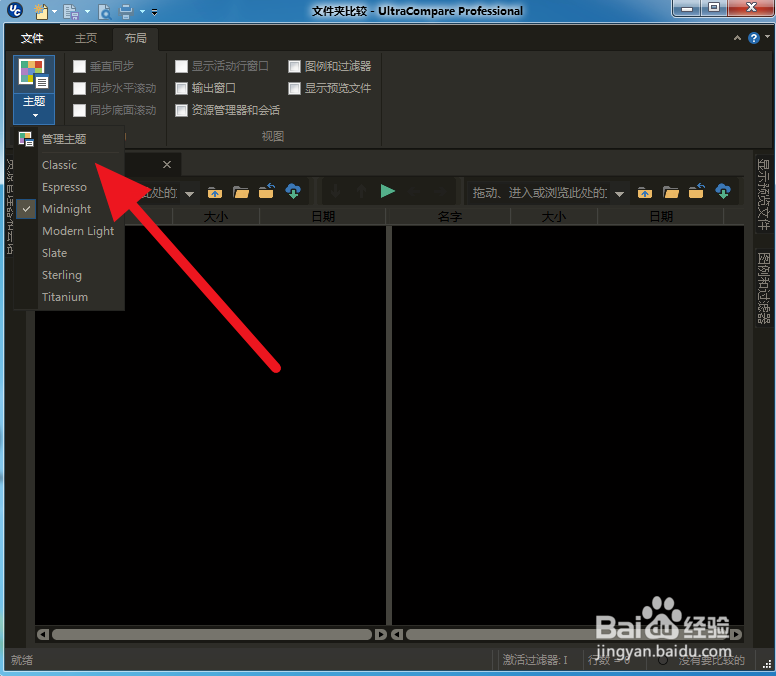776x676 pixels.
Task: Choose the Modern Light theme
Action: (69, 231)
